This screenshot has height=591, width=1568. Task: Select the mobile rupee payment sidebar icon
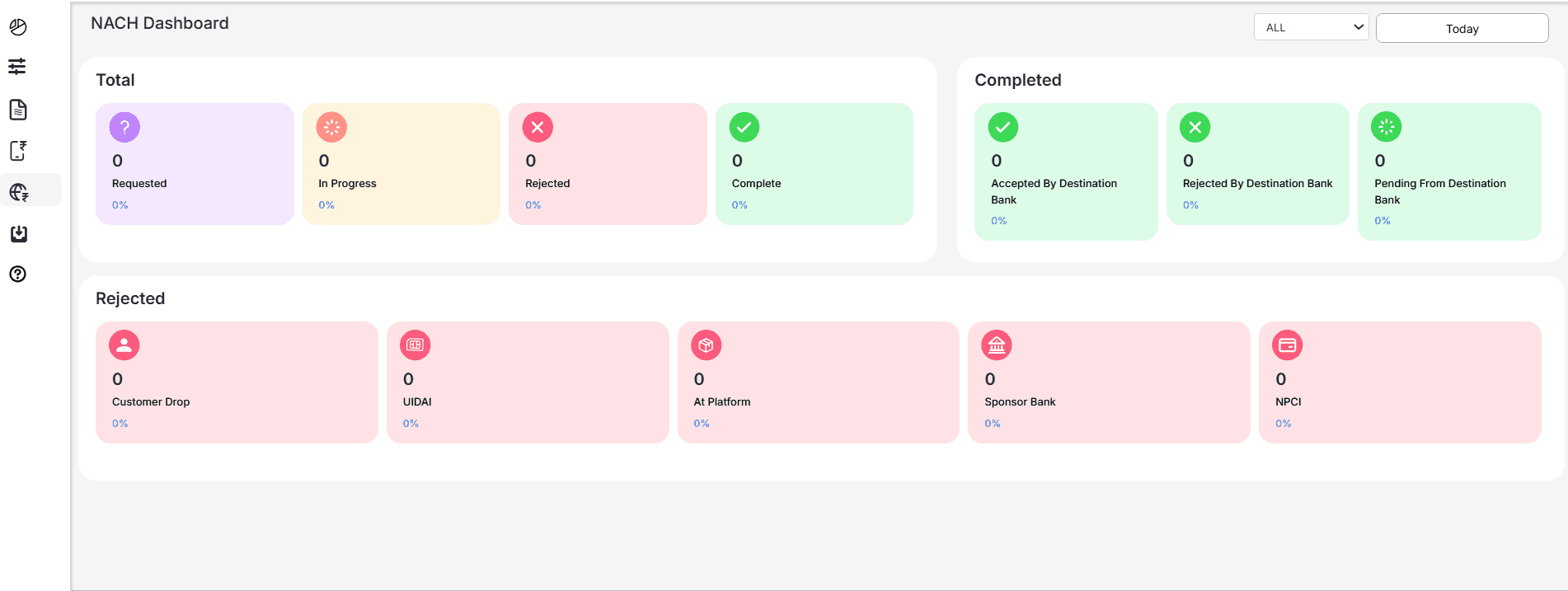click(18, 151)
